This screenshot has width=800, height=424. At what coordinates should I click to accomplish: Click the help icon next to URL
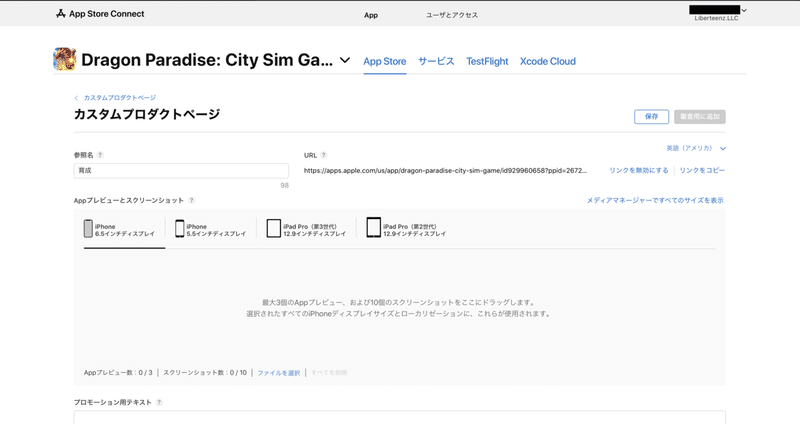323,155
